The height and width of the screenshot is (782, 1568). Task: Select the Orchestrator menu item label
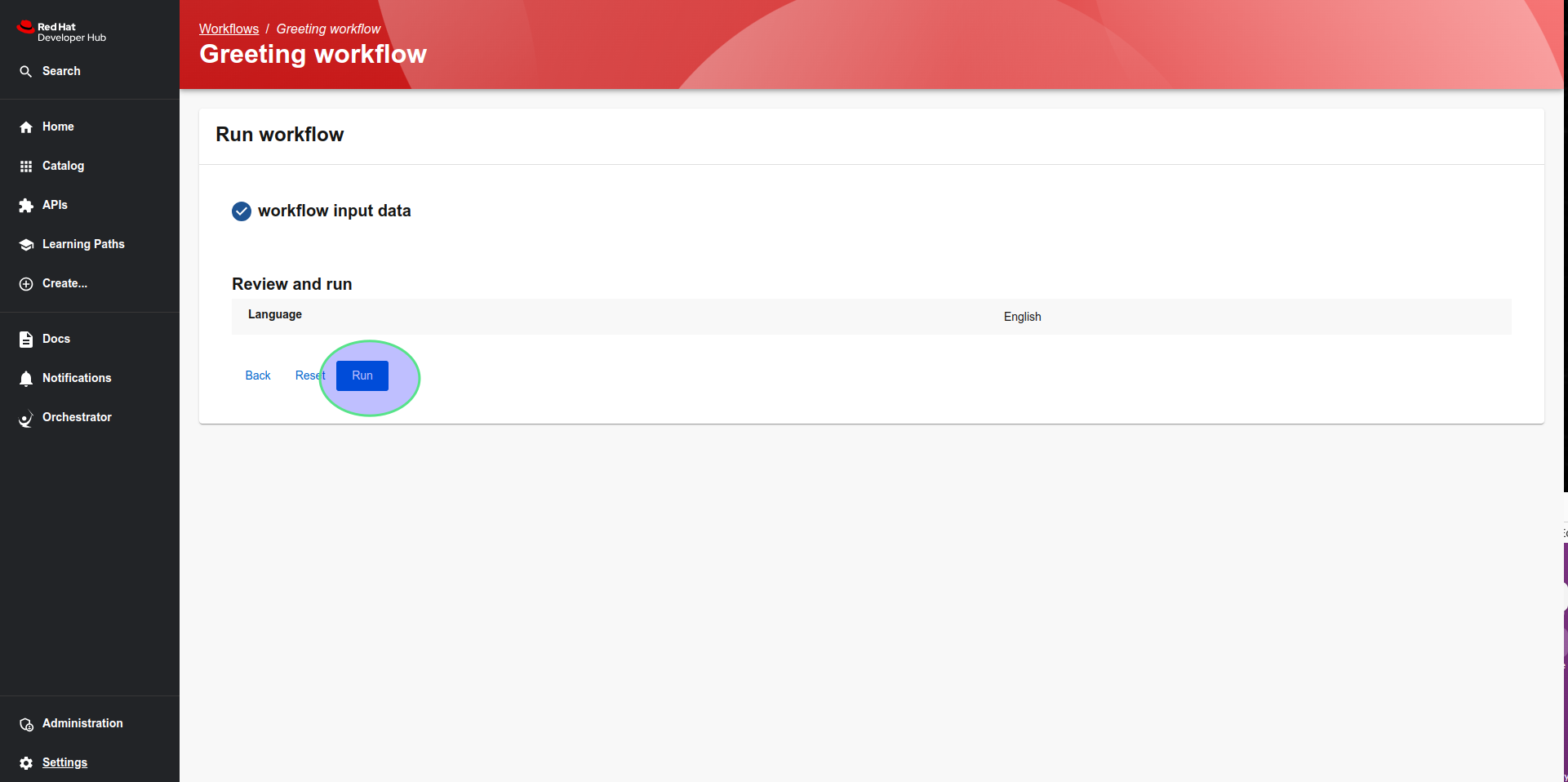point(77,417)
